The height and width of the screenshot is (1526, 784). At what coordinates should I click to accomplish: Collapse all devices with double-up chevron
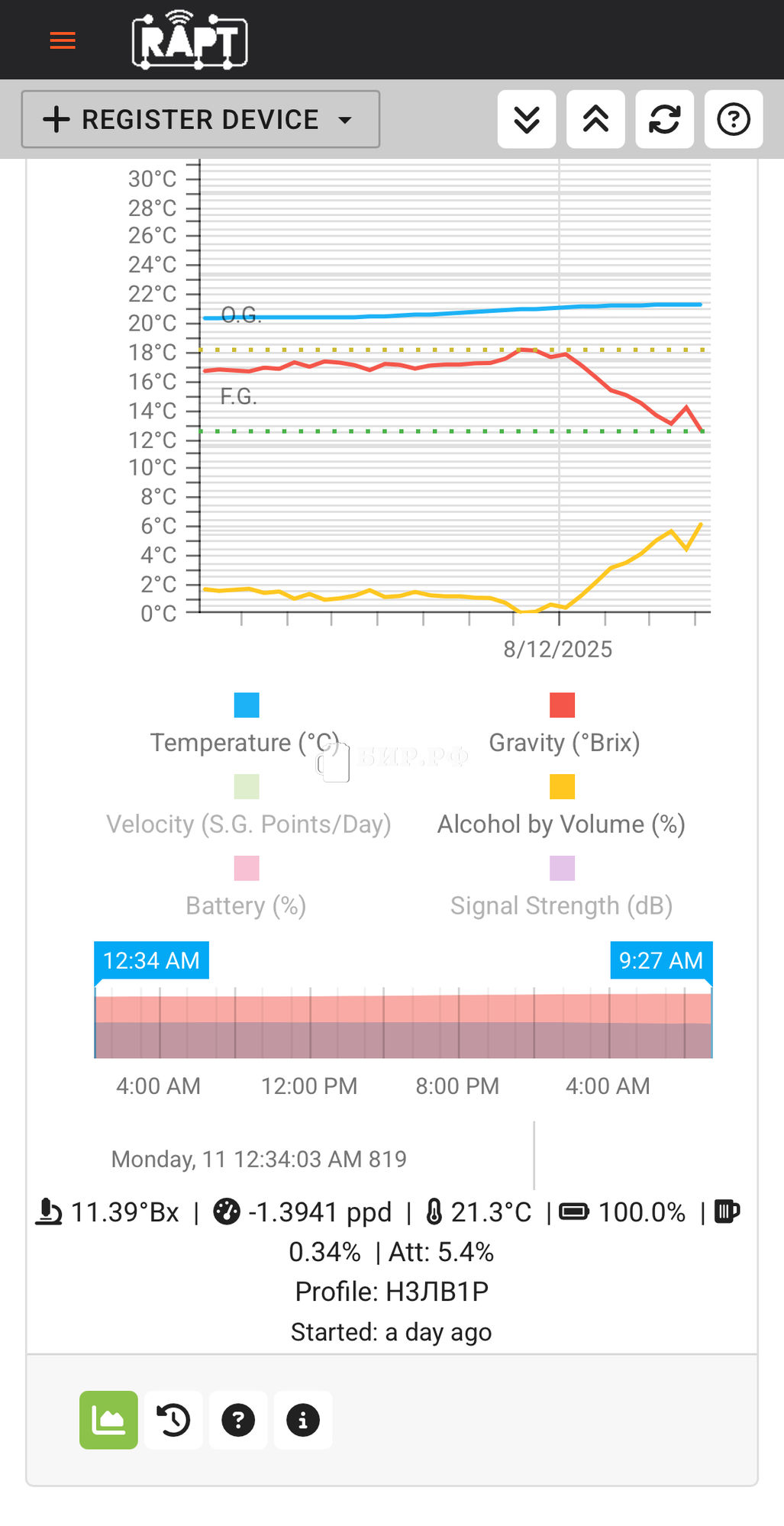[x=595, y=119]
